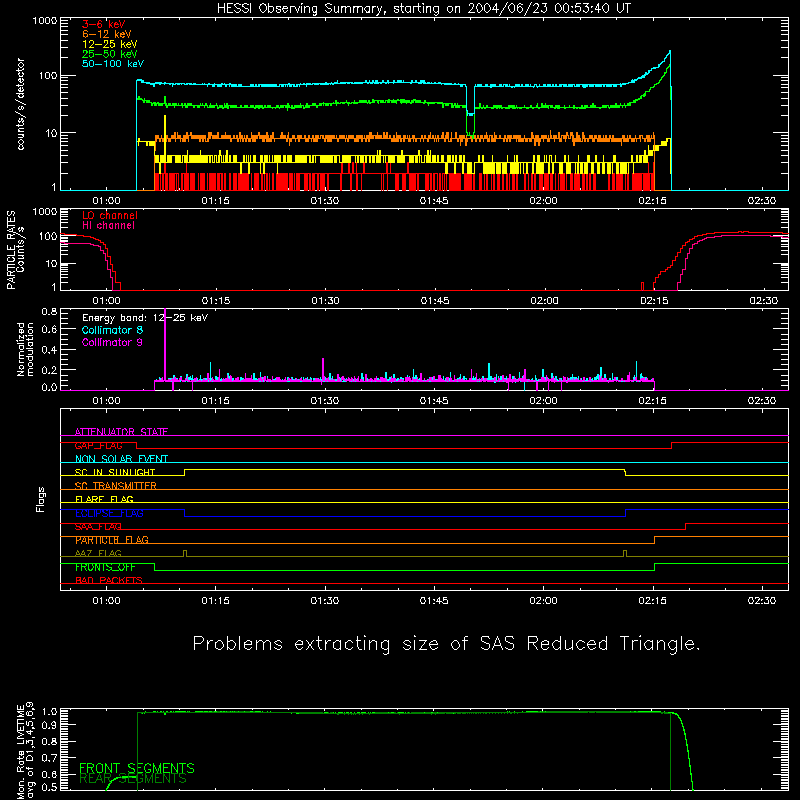Click the ATTENUATOR_STATE flag label
This screenshot has height=800, width=800.
121,432
